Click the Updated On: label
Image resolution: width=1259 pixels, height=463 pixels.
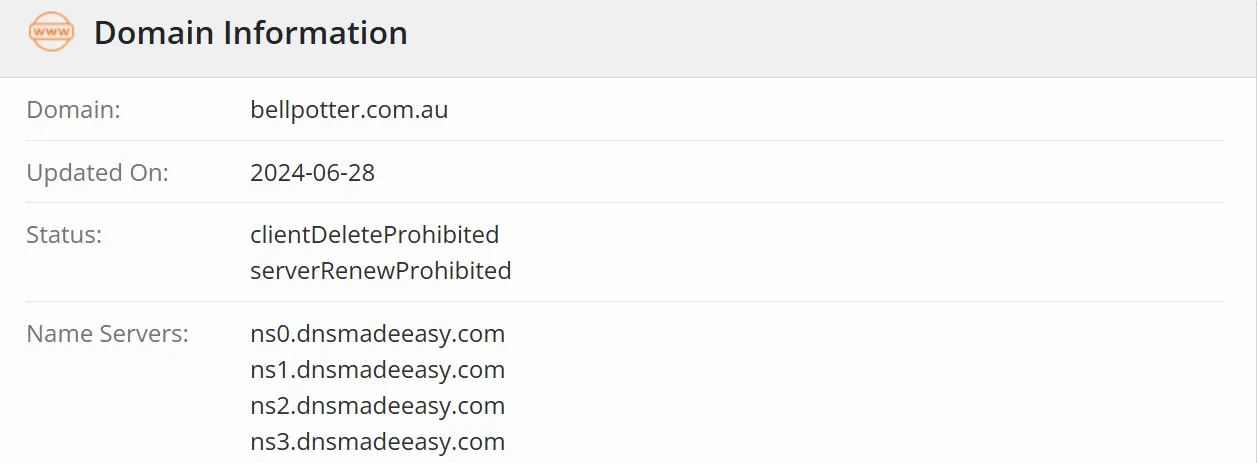[98, 172]
